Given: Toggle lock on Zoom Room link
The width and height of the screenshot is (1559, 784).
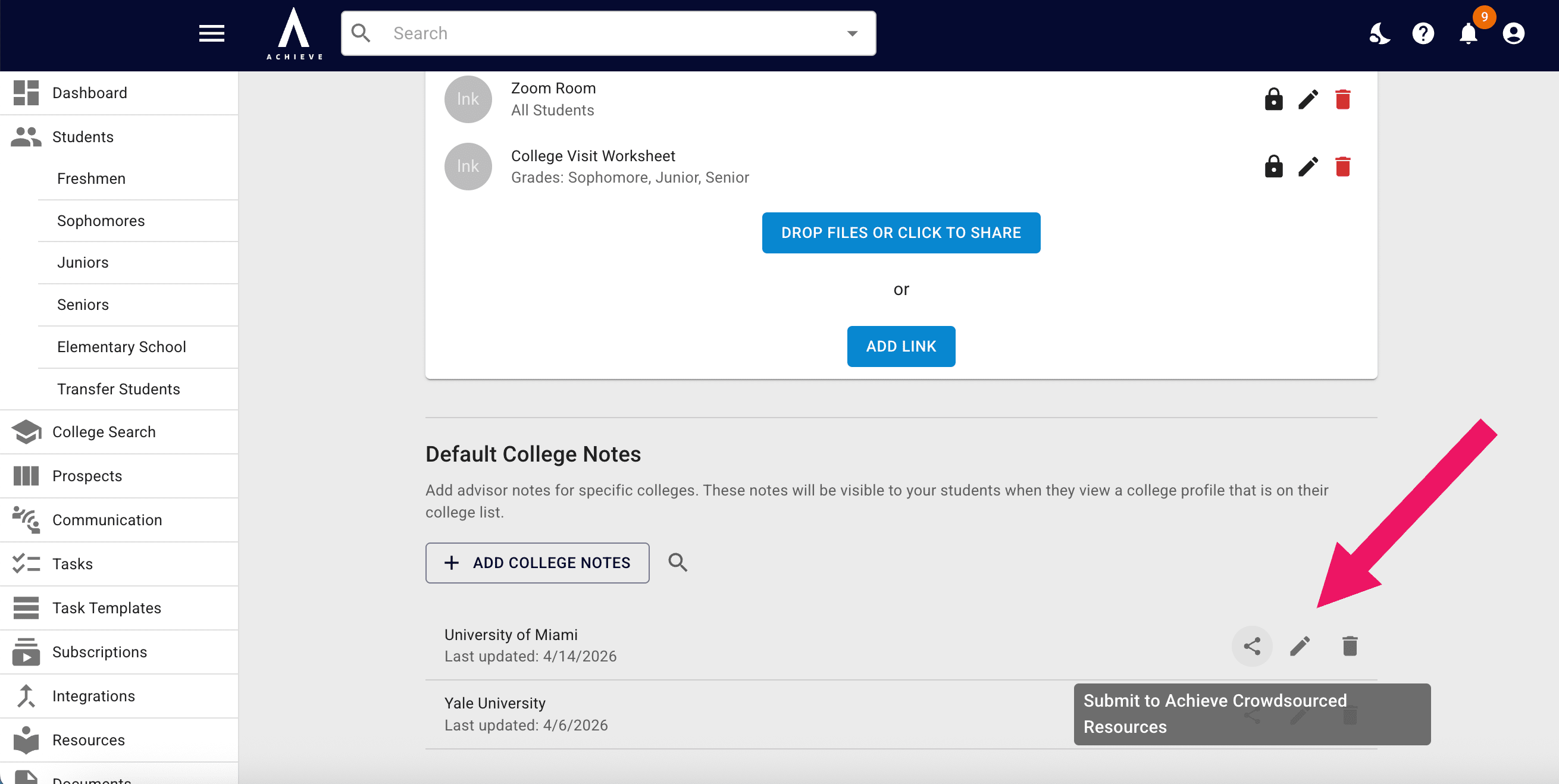Looking at the screenshot, I should click(1273, 99).
